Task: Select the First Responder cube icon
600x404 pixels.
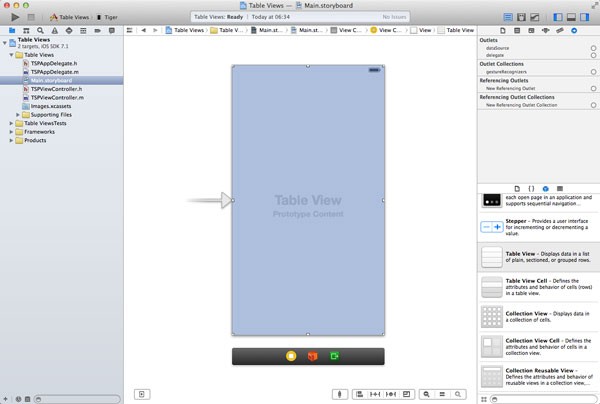Action: pos(313,356)
